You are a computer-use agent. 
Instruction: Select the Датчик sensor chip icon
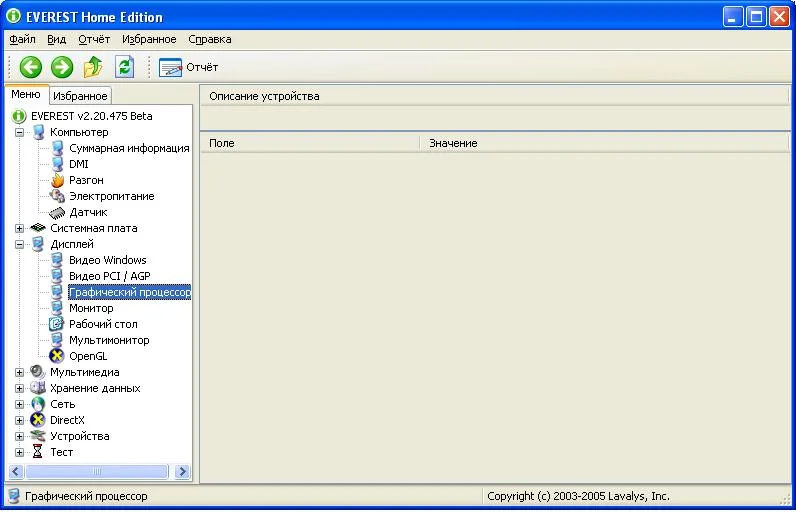(57, 212)
